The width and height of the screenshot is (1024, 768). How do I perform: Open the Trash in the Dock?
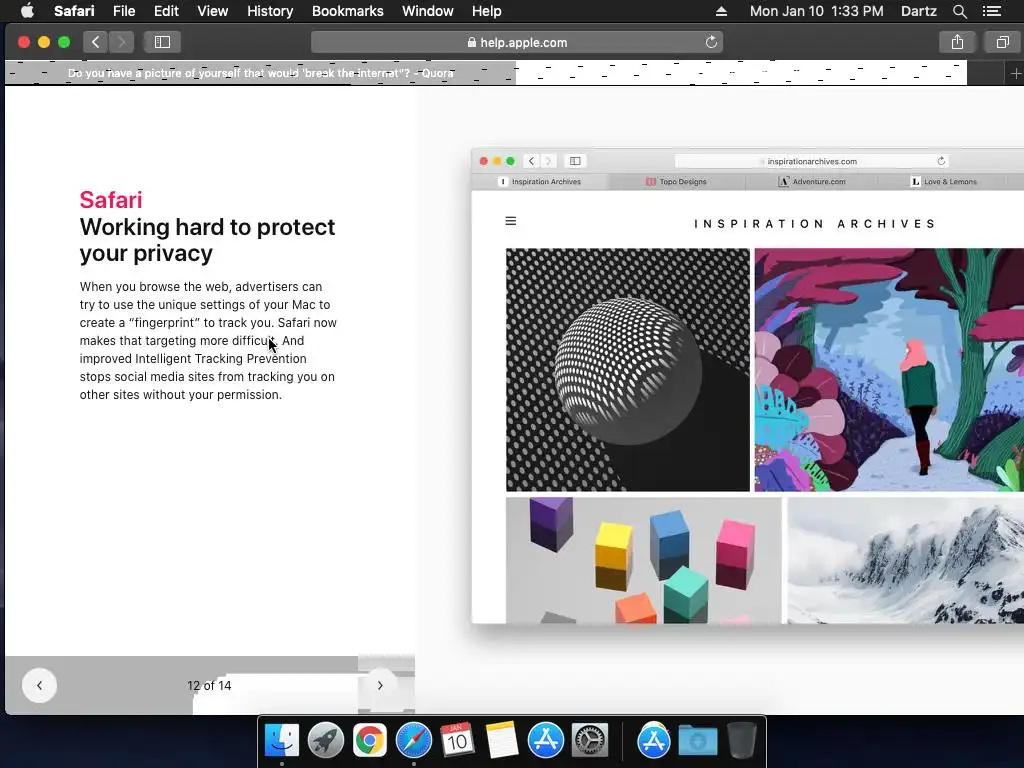click(x=741, y=741)
